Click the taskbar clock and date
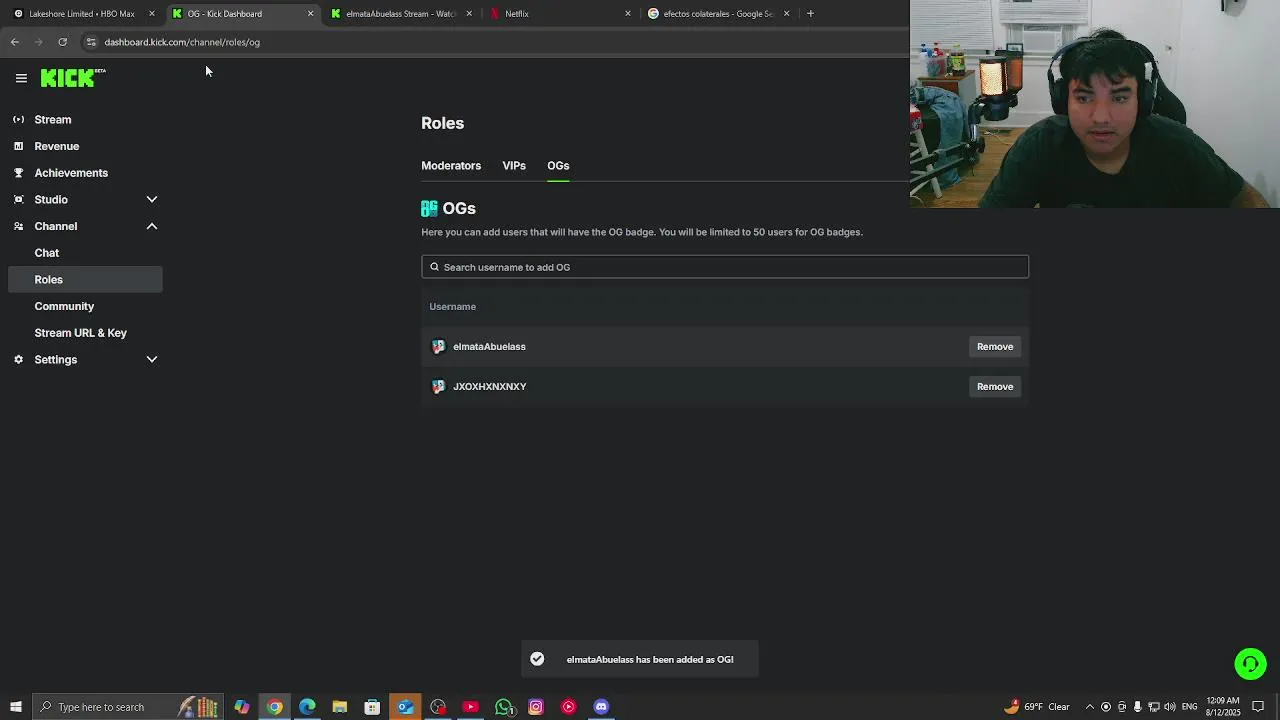The image size is (1280, 720). coord(1223,707)
